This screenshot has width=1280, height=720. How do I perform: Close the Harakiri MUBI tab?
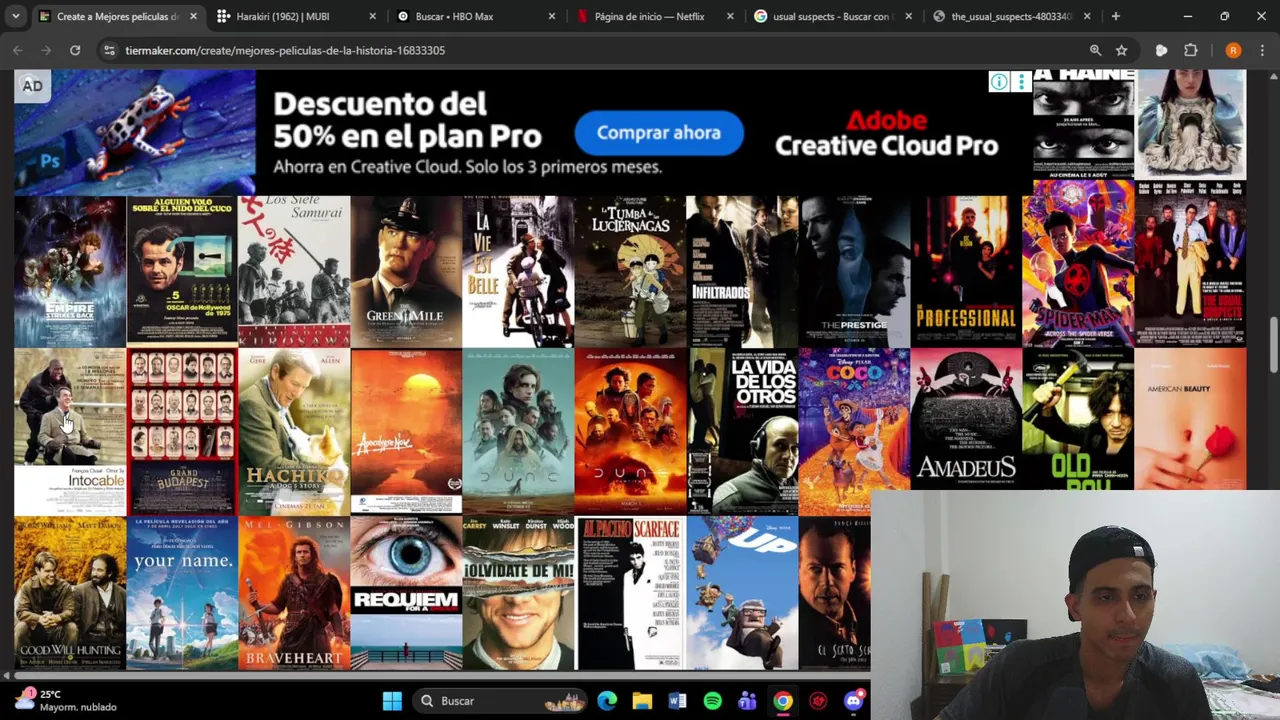pos(372,16)
